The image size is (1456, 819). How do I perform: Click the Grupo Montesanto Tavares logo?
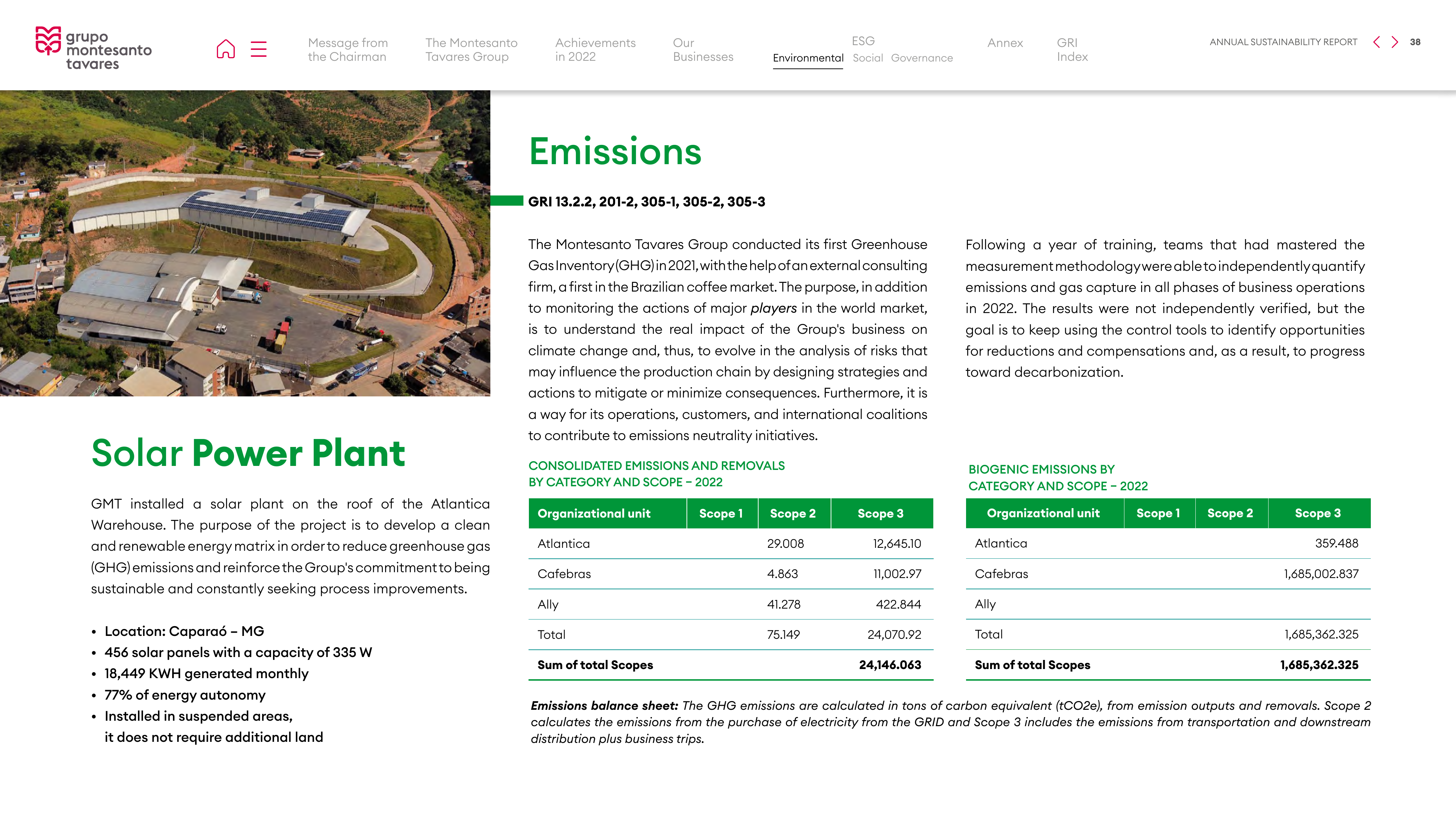tap(94, 48)
